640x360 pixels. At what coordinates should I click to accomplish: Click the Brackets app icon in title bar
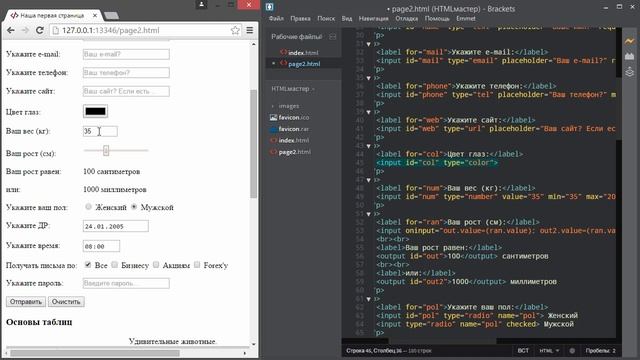coord(269,7)
